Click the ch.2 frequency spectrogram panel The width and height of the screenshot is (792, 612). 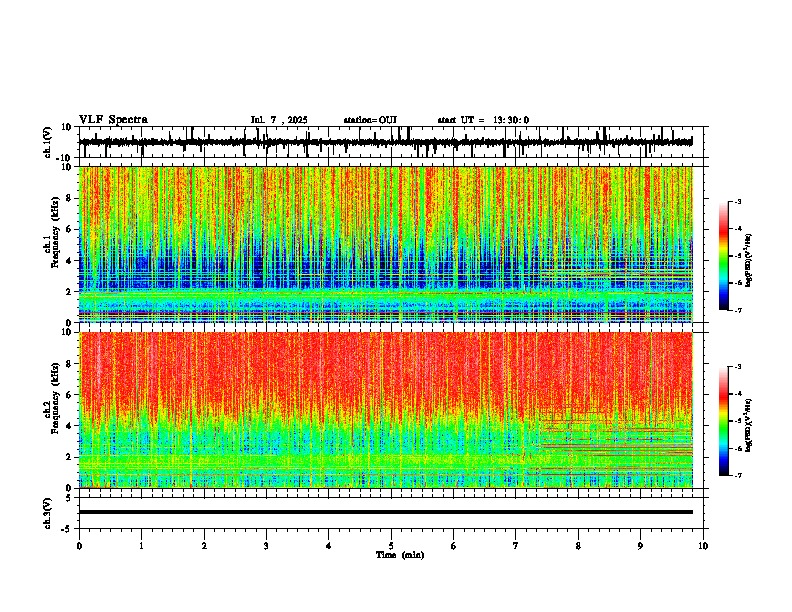(x=386, y=410)
